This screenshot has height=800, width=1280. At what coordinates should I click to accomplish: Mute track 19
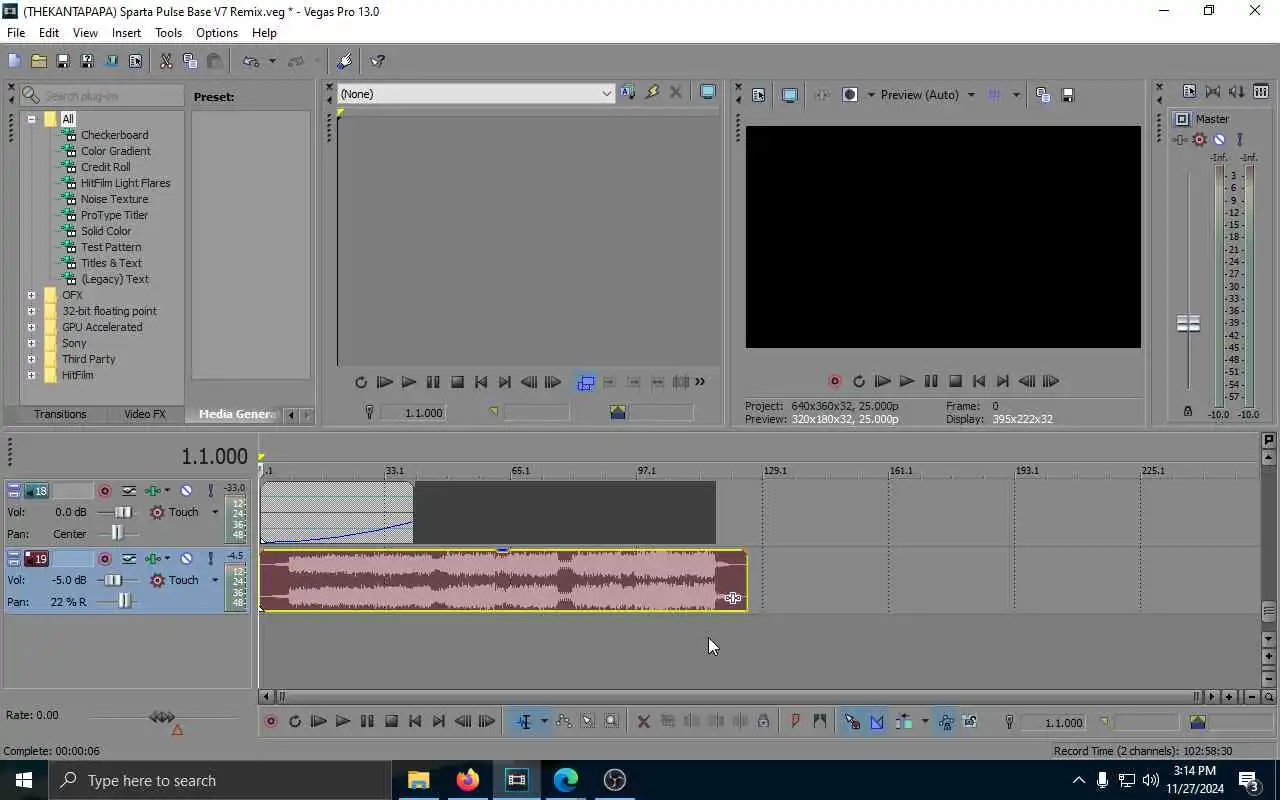click(186, 559)
